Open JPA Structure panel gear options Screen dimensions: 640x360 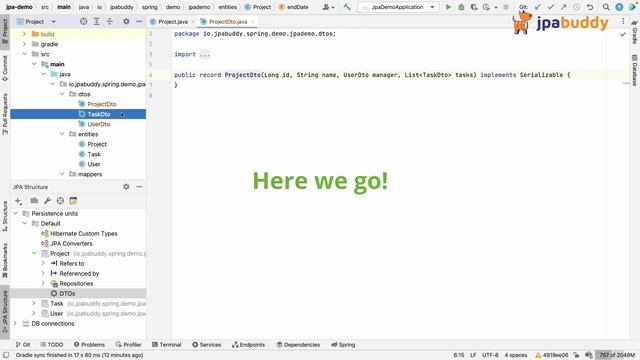click(126, 187)
